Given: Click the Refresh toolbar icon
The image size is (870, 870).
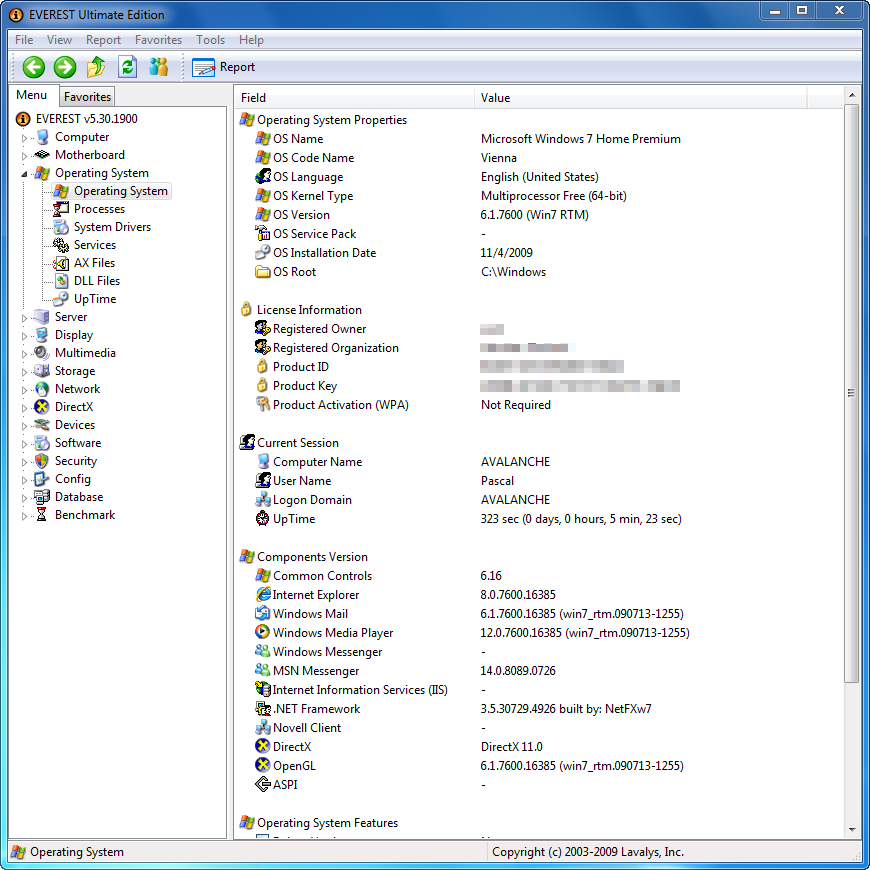Looking at the screenshot, I should (x=127, y=67).
